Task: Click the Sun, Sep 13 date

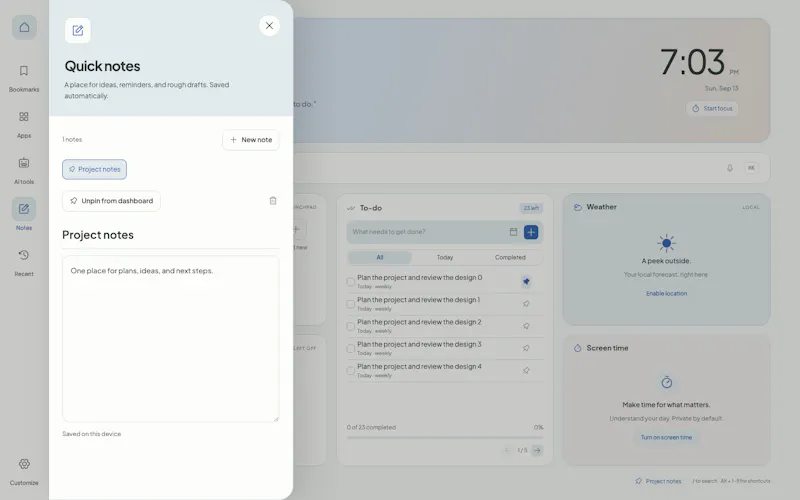Action: coord(721,88)
